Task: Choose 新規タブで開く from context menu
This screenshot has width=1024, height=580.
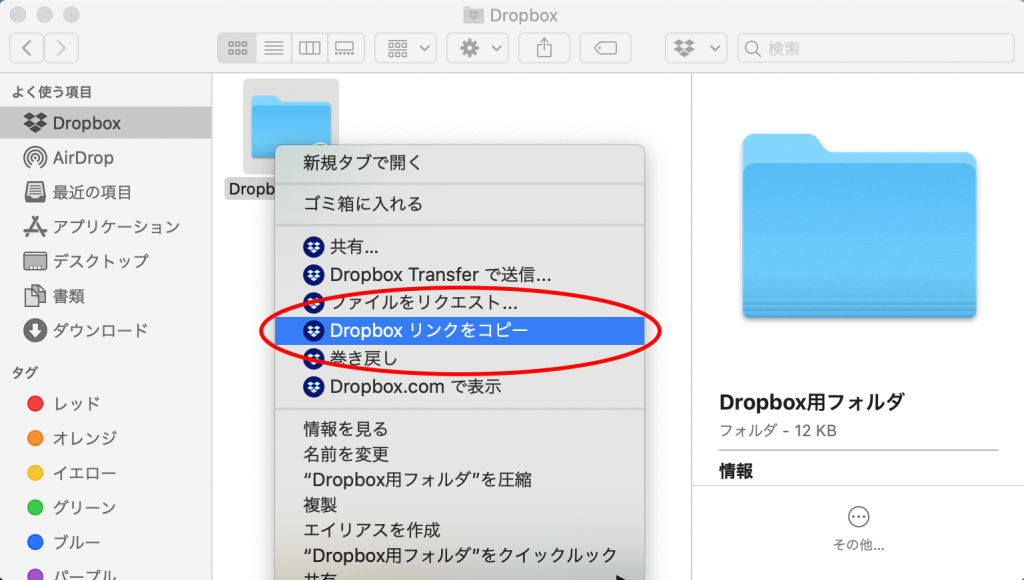Action: click(460, 163)
